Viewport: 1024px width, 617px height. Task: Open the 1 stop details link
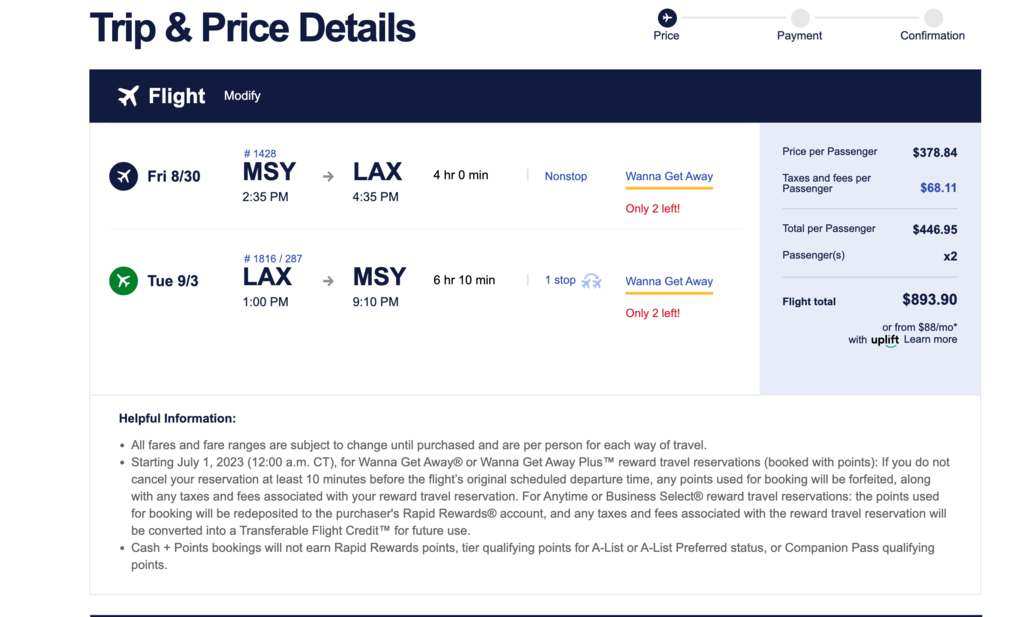tap(560, 280)
